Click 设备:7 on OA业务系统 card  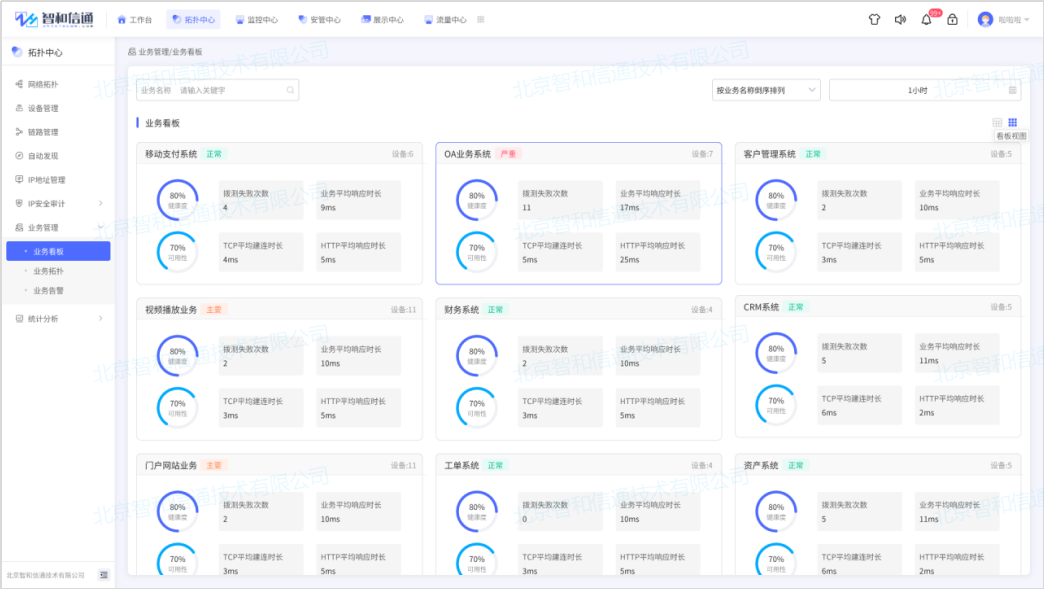click(x=702, y=154)
